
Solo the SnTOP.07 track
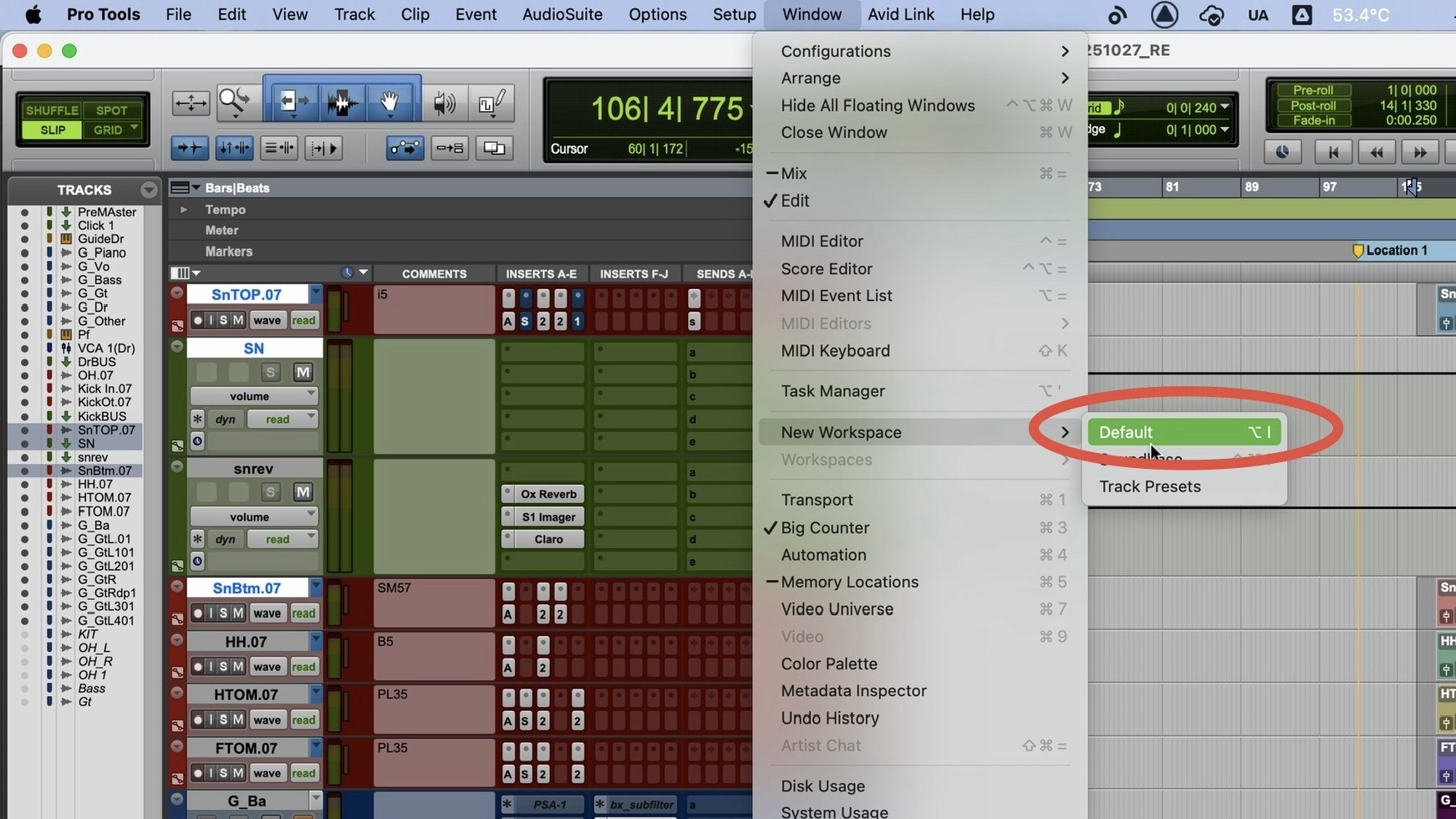tap(224, 320)
